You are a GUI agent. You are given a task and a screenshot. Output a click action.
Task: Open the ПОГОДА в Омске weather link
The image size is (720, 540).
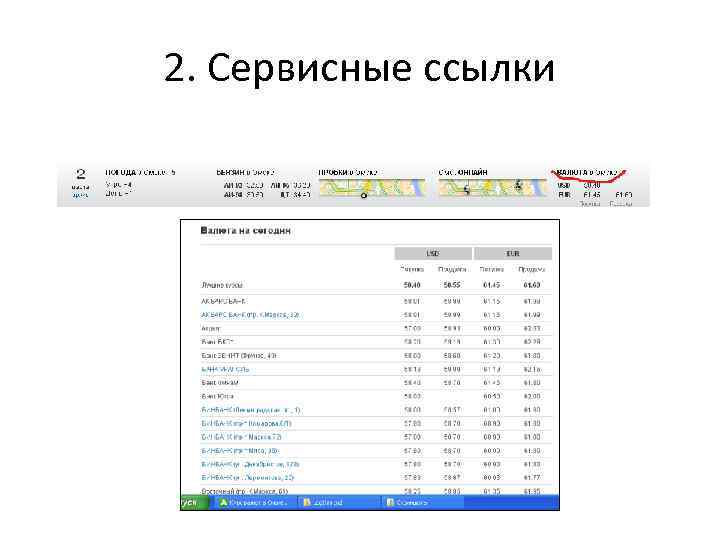(x=140, y=173)
